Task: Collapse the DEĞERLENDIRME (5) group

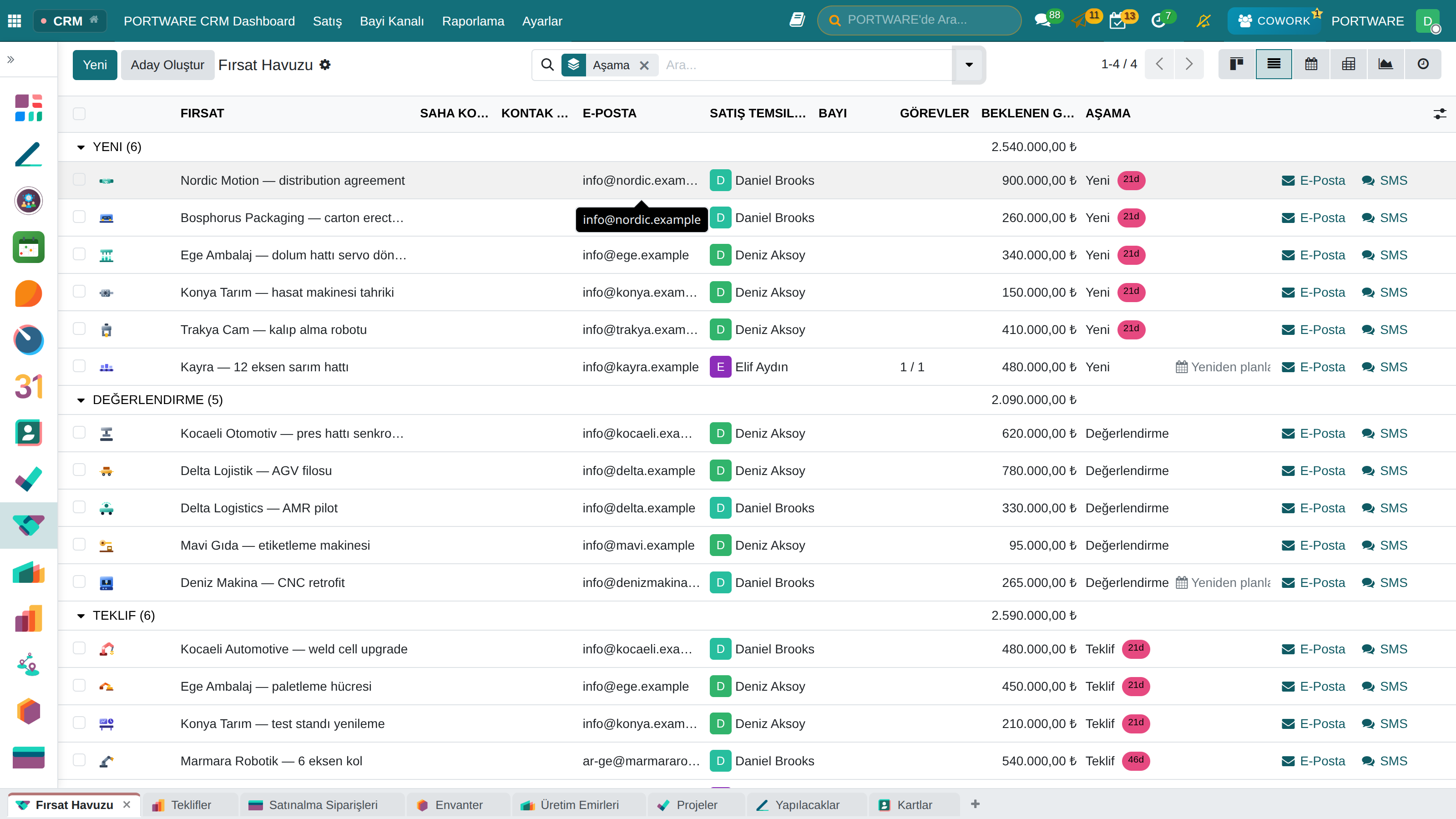Action: [x=81, y=401]
